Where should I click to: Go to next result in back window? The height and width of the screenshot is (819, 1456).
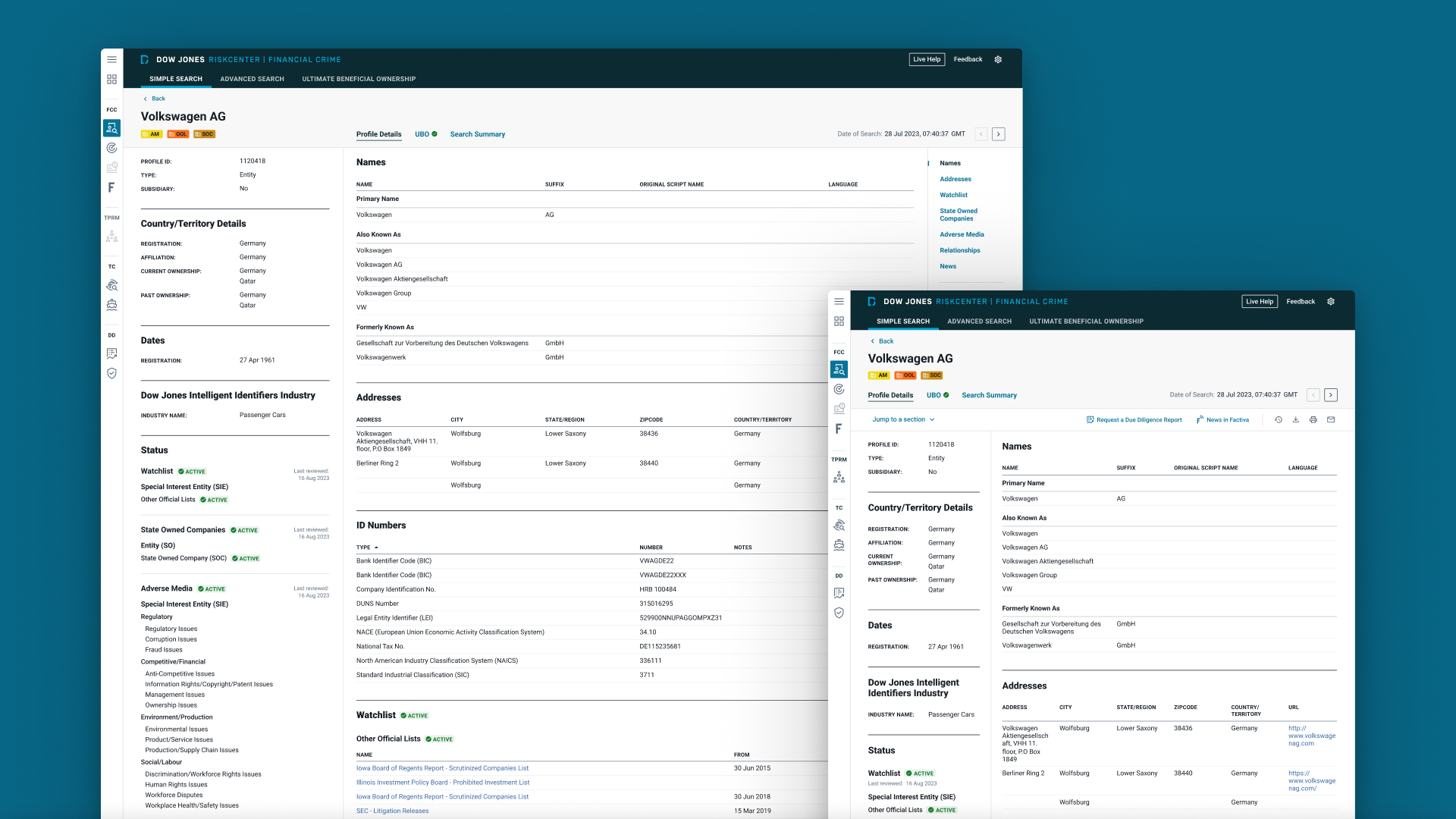coord(999,134)
